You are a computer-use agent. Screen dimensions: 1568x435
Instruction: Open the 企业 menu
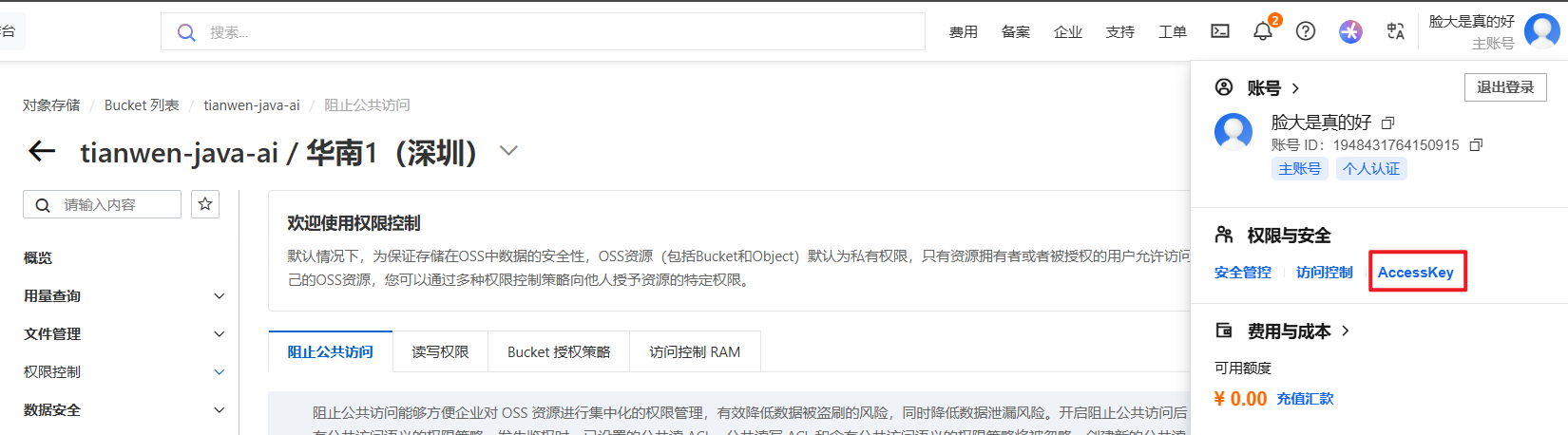coord(1068,32)
